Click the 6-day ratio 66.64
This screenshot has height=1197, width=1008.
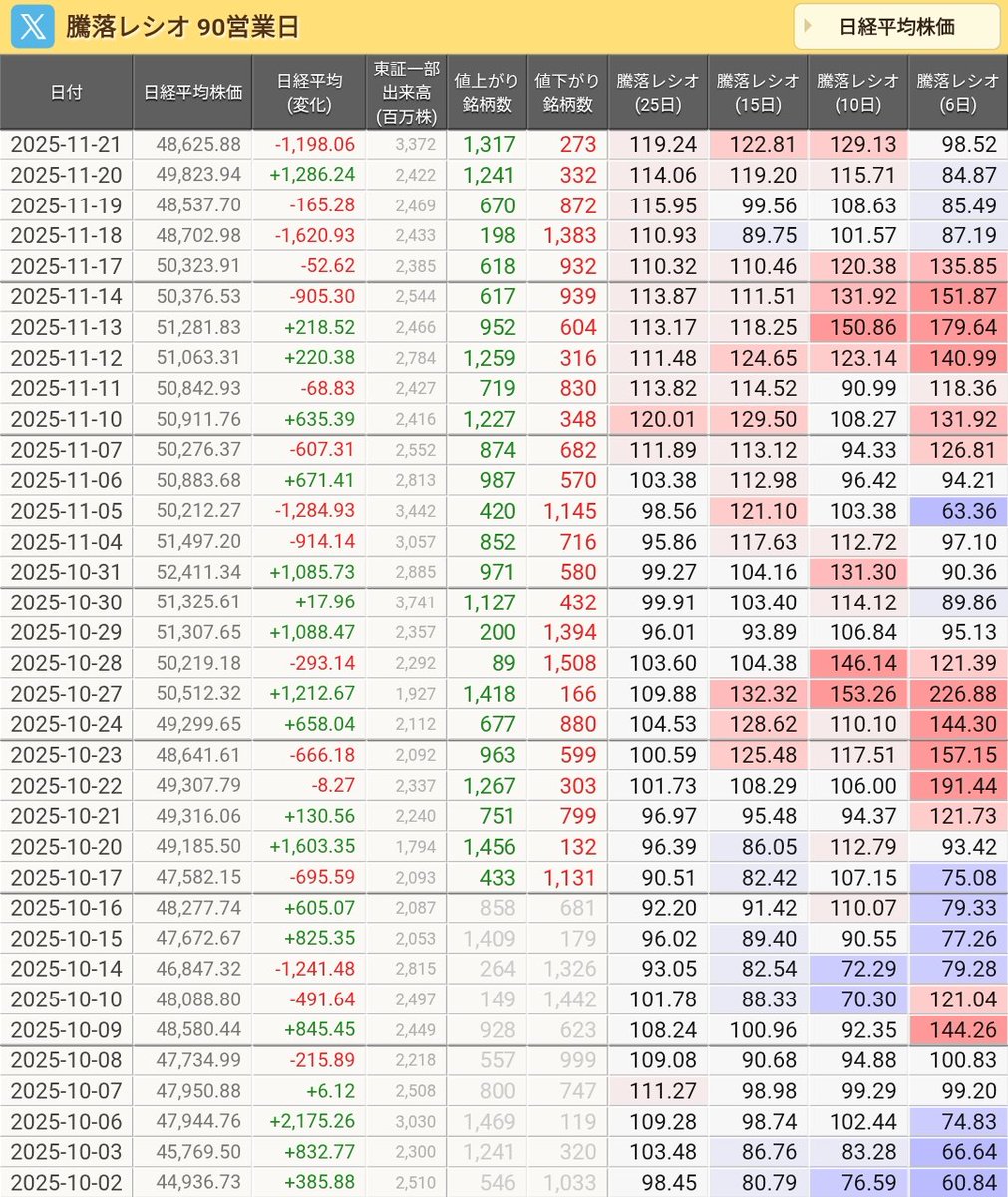click(968, 1152)
